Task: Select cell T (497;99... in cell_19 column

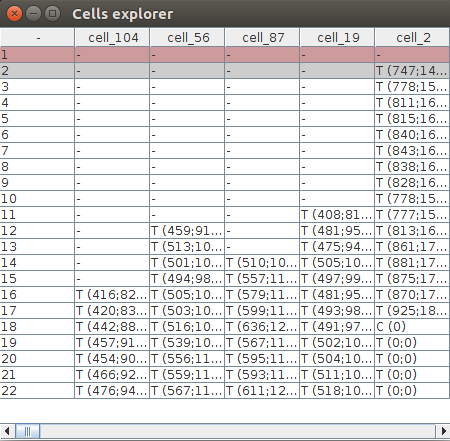Action: pyautogui.click(x=337, y=279)
